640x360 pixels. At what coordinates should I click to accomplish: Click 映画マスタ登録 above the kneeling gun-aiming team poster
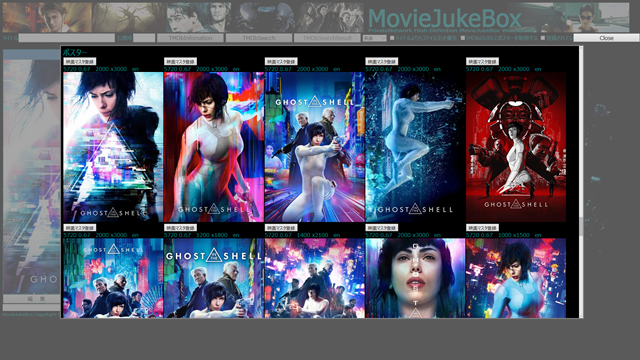tap(281, 62)
